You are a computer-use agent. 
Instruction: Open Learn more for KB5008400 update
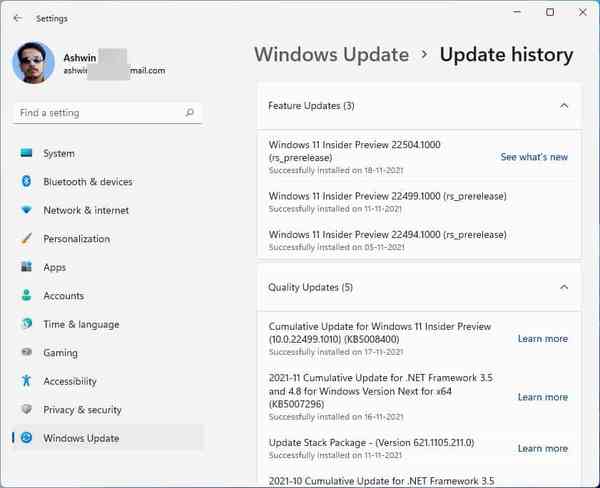pos(542,339)
